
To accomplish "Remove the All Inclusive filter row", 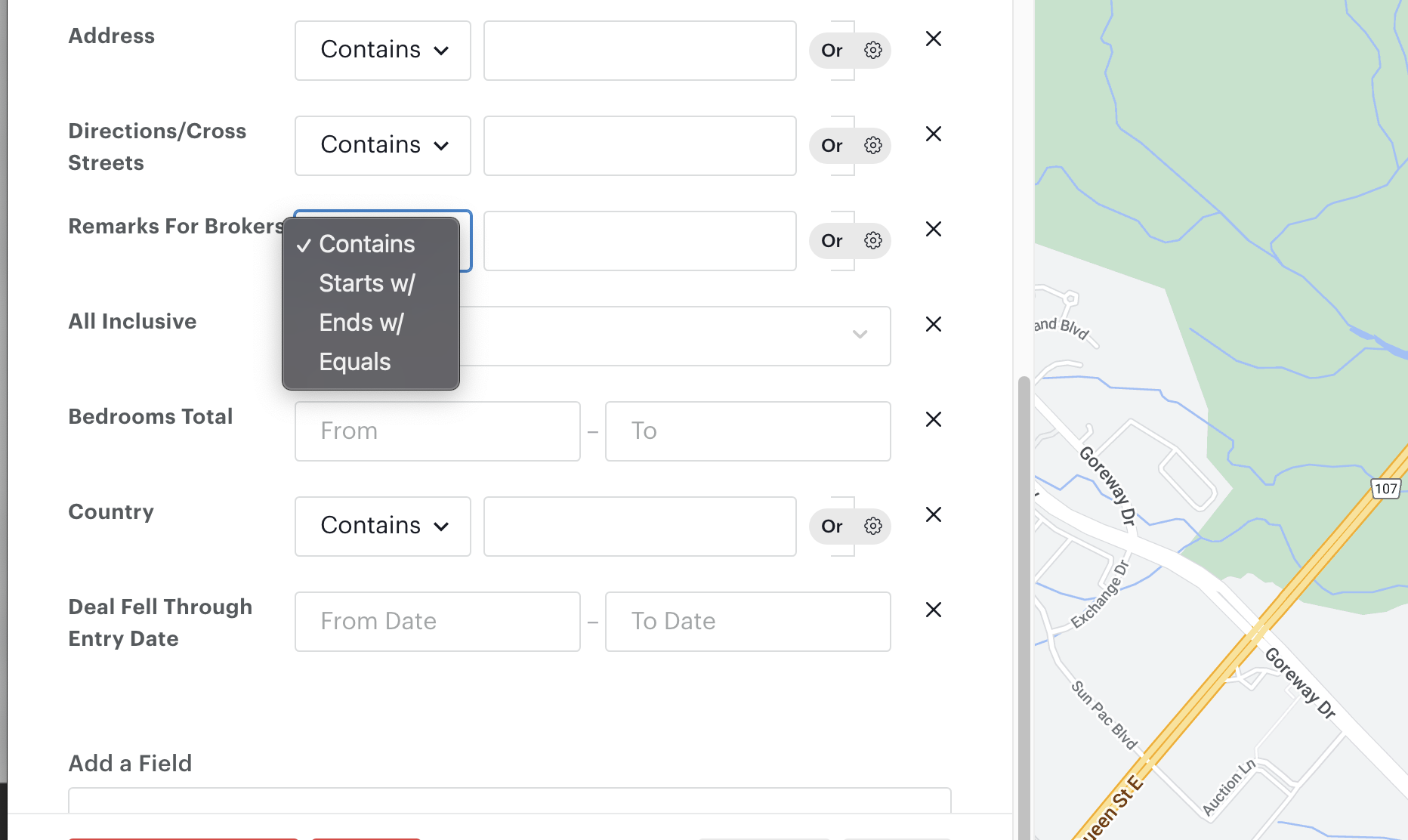I will point(934,324).
